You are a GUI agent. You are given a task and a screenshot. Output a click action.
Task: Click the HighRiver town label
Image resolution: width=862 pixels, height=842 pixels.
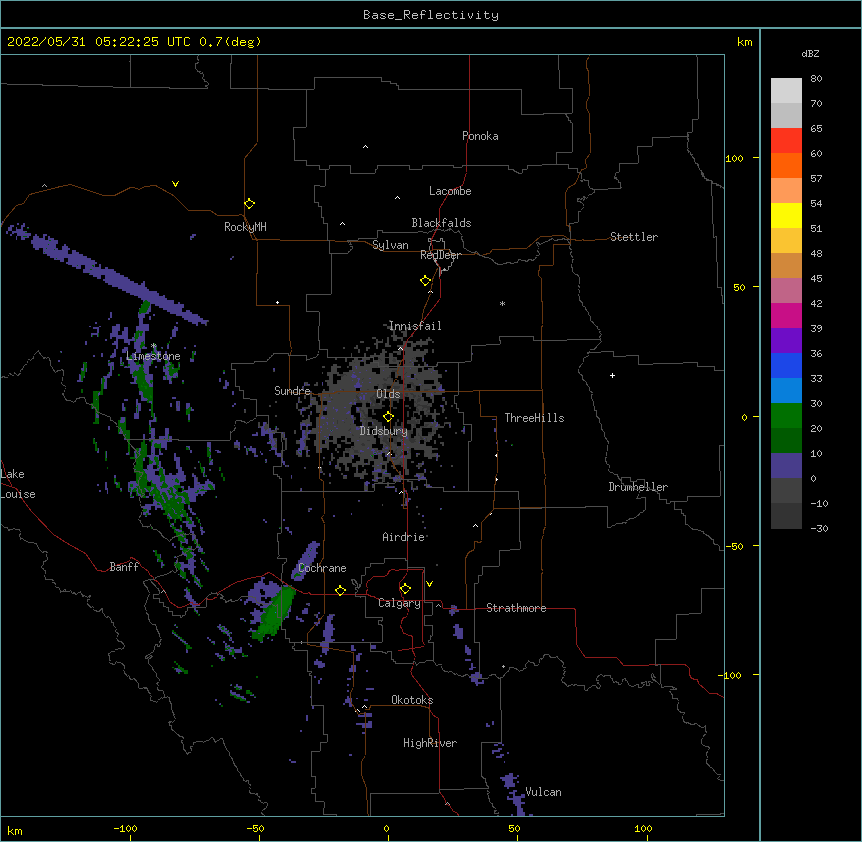[x=430, y=743]
